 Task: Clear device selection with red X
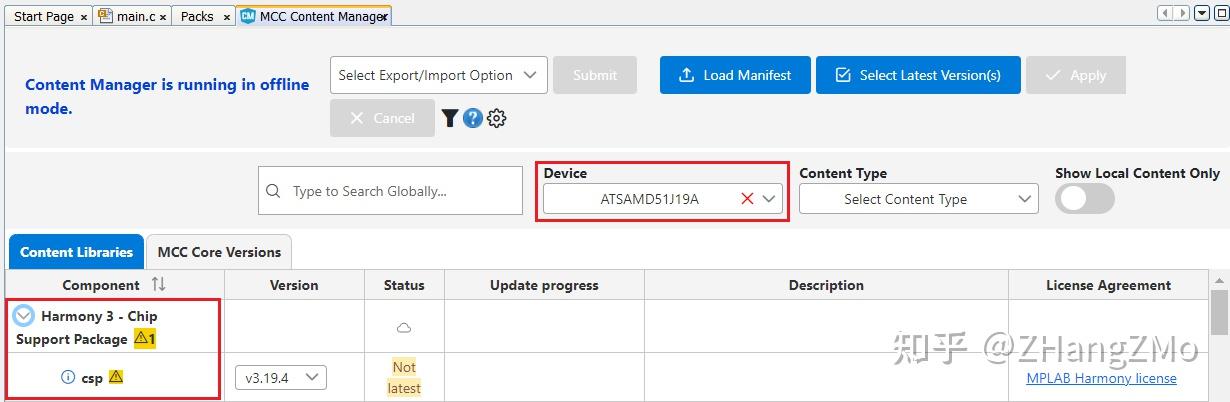point(747,199)
